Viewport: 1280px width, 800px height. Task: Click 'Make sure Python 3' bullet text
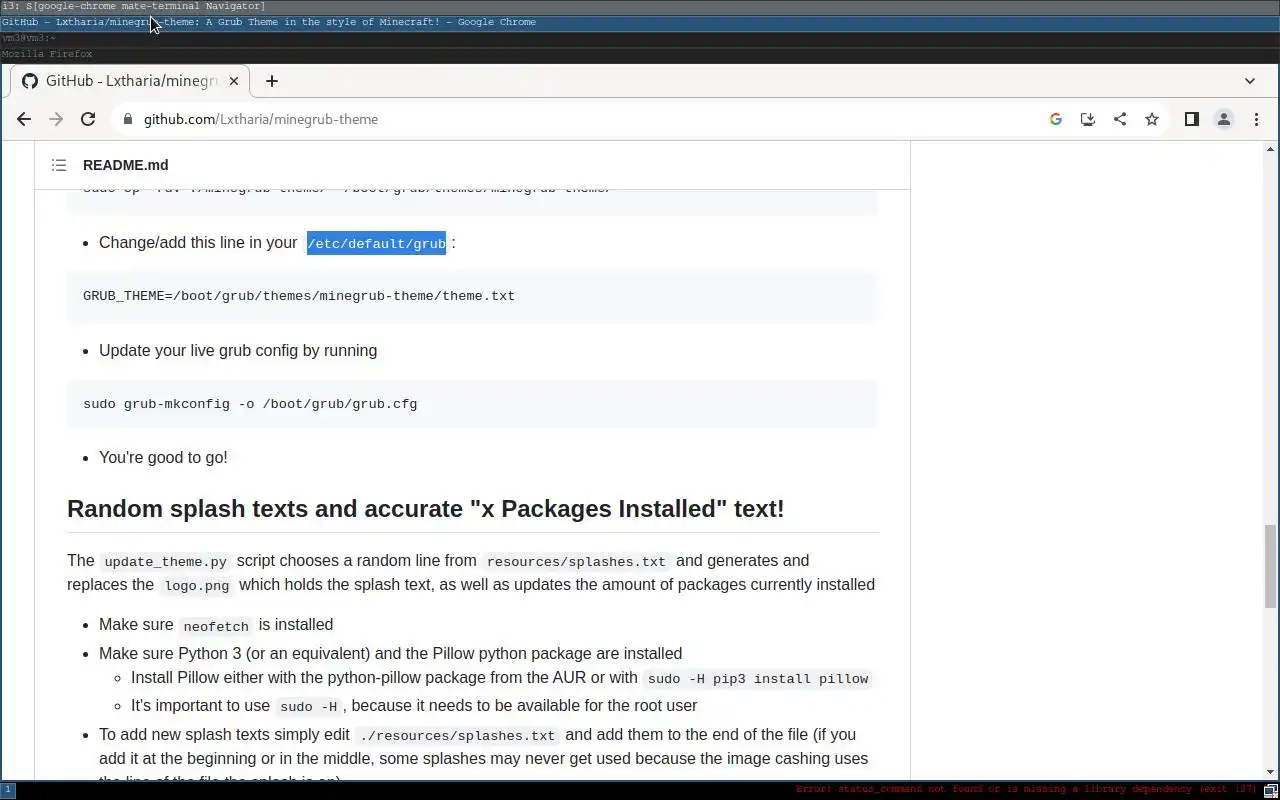click(391, 653)
